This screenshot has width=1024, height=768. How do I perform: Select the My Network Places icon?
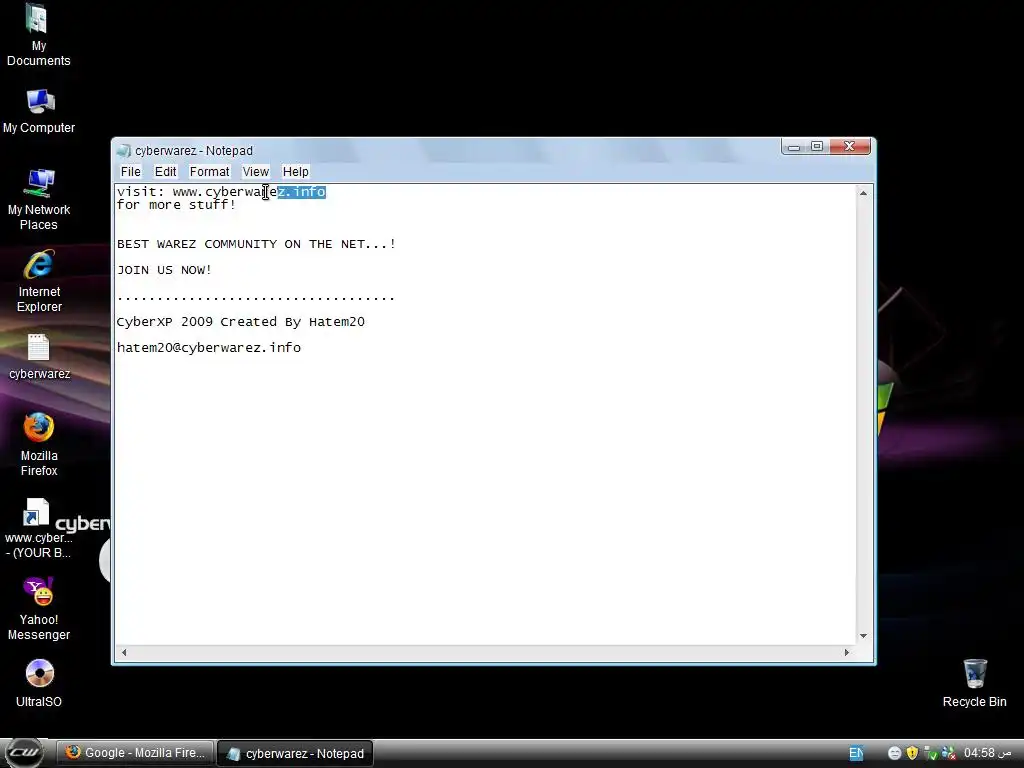click(x=39, y=200)
